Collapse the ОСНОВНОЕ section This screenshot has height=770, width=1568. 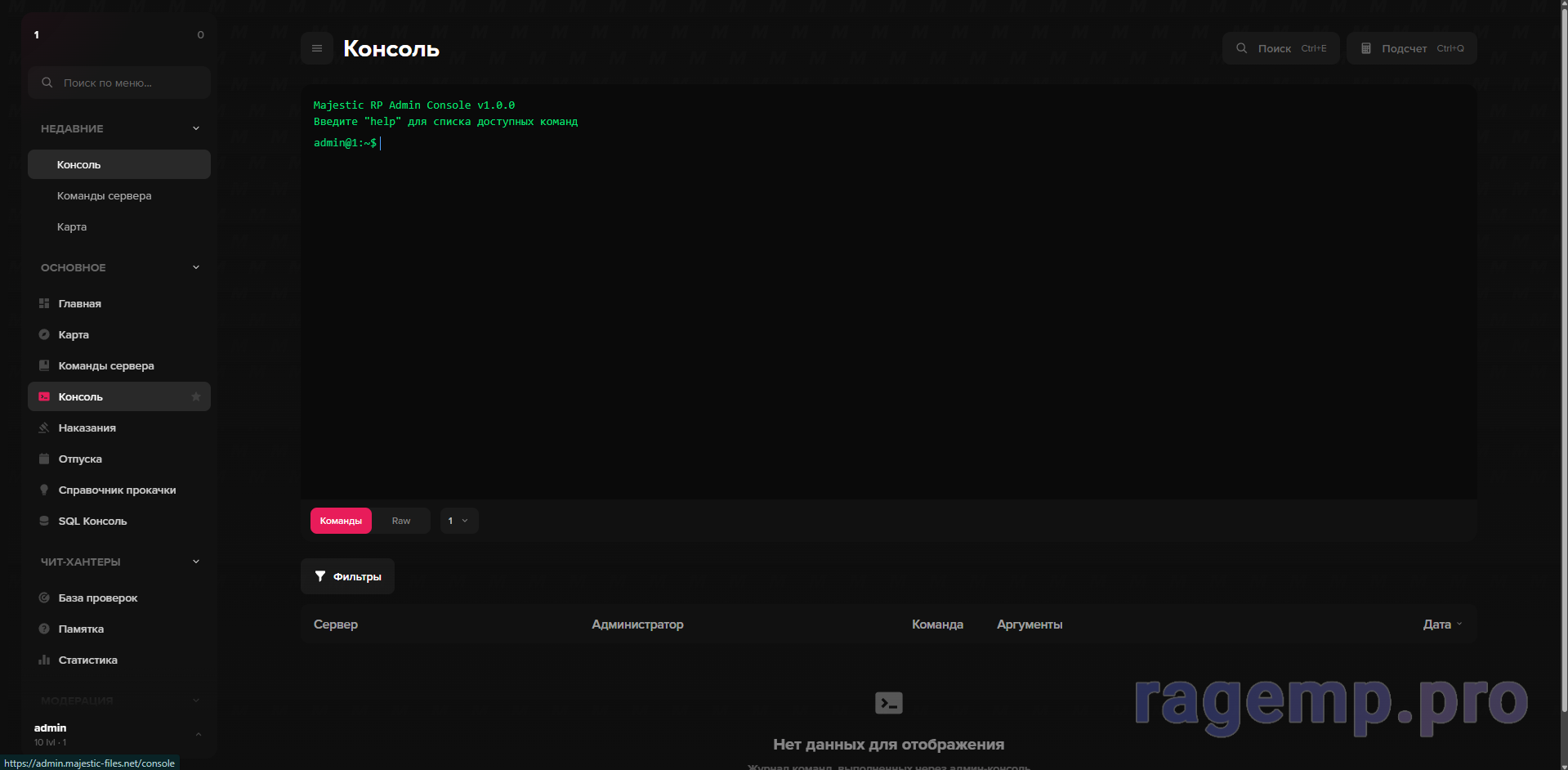click(196, 267)
